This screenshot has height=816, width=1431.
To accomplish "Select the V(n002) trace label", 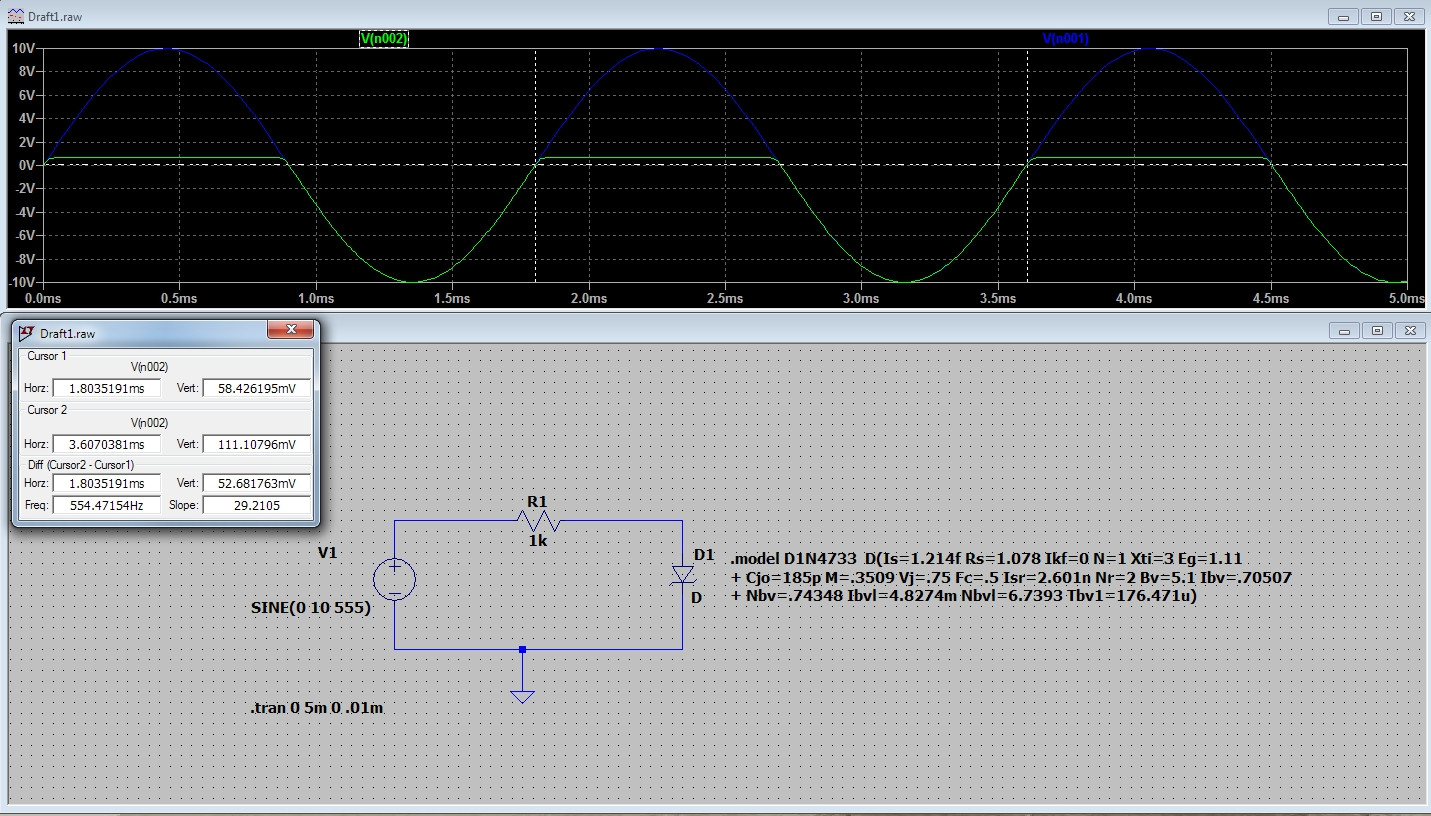I will coord(384,38).
